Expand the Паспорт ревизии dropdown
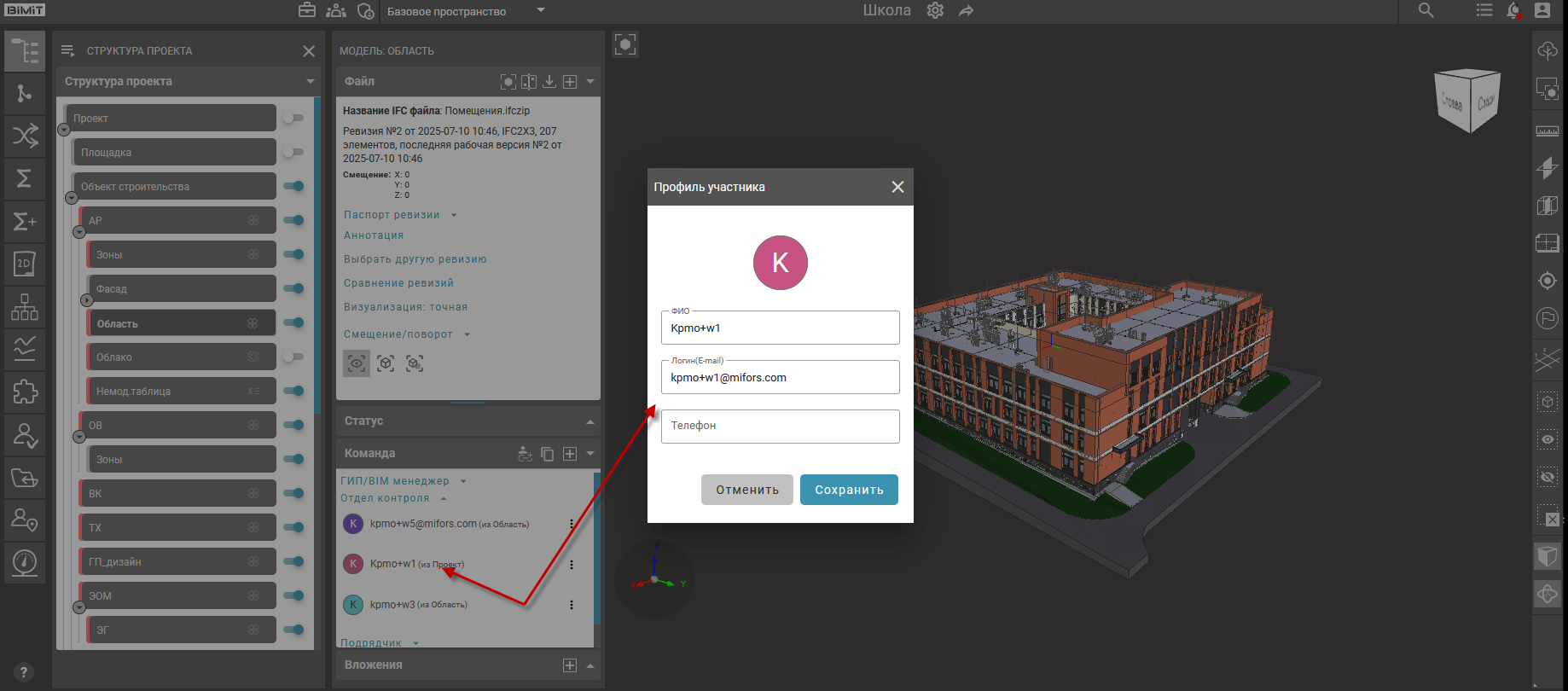The width and height of the screenshot is (1568, 691). coord(454,215)
